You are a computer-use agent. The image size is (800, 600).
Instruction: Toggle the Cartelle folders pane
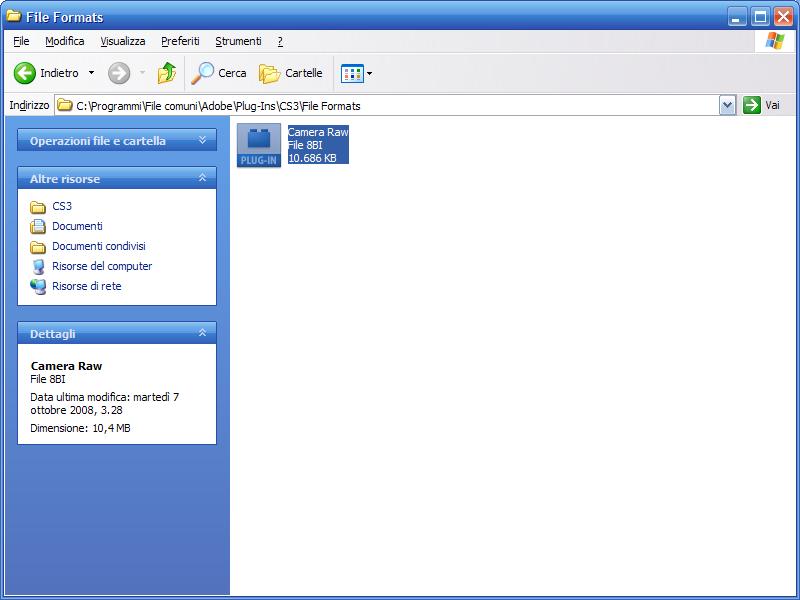point(290,73)
